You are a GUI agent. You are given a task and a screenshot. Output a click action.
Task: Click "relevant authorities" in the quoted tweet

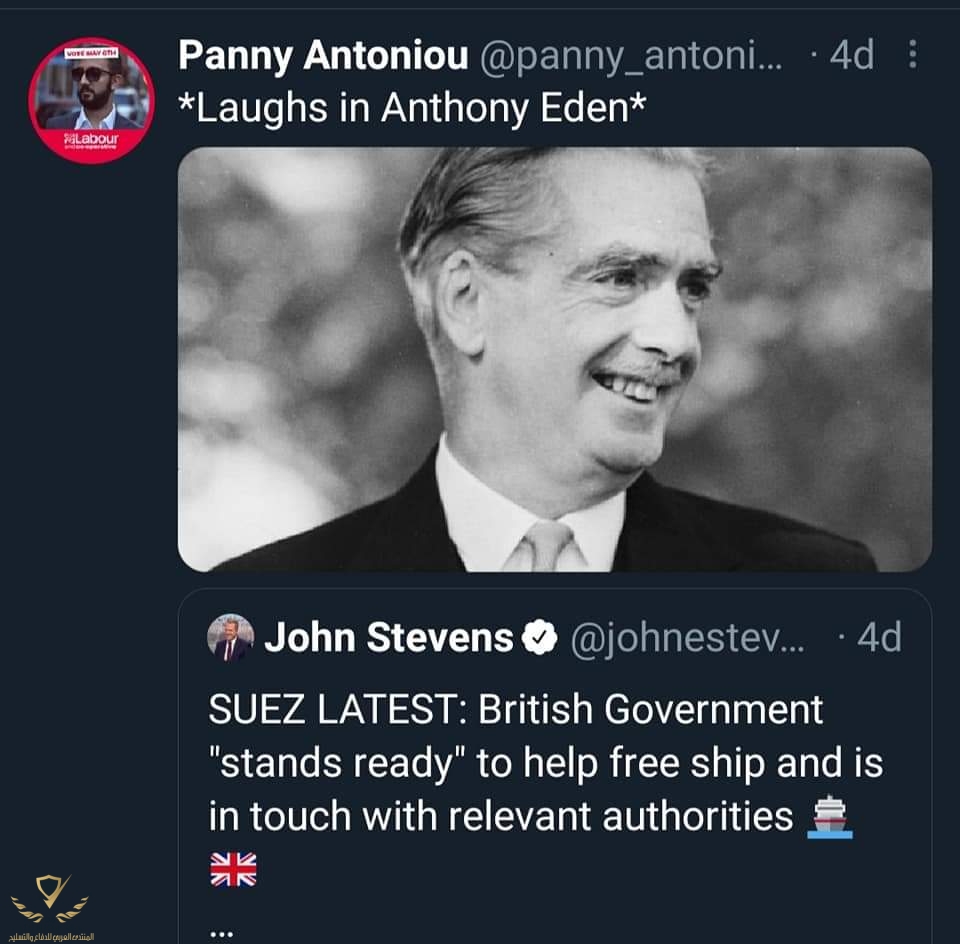[619, 817]
